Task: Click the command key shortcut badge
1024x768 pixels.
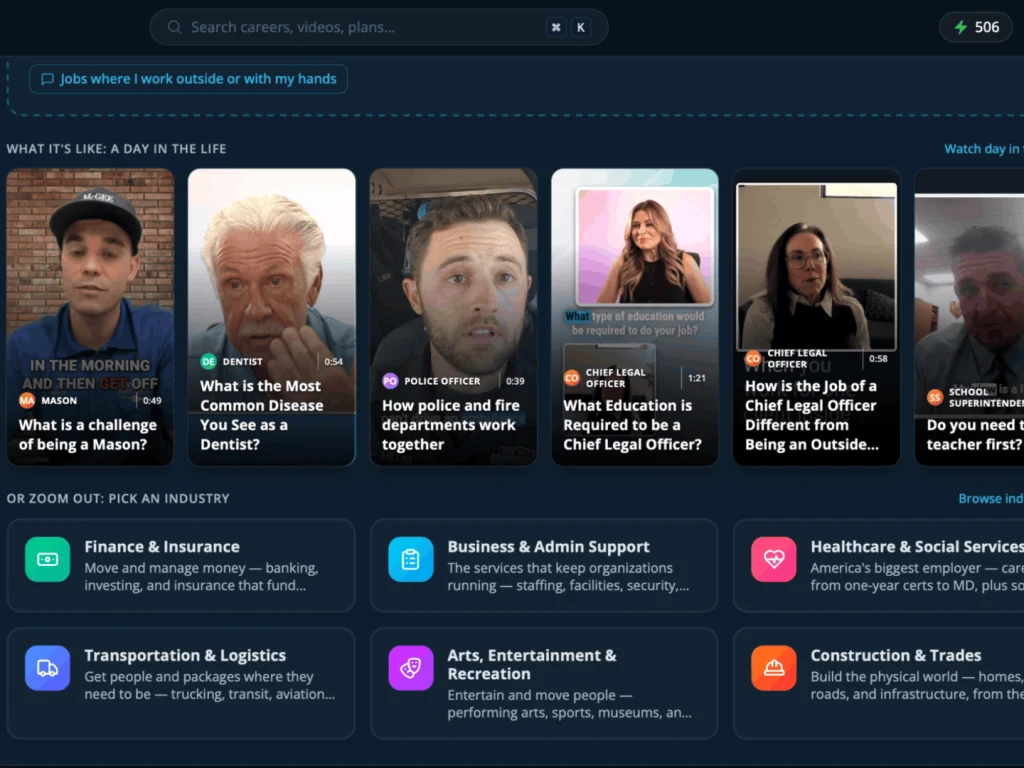Action: [556, 27]
